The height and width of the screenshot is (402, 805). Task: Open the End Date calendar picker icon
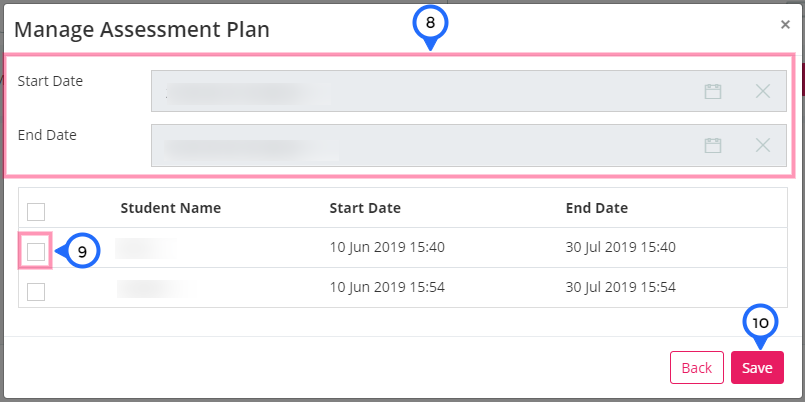713,145
